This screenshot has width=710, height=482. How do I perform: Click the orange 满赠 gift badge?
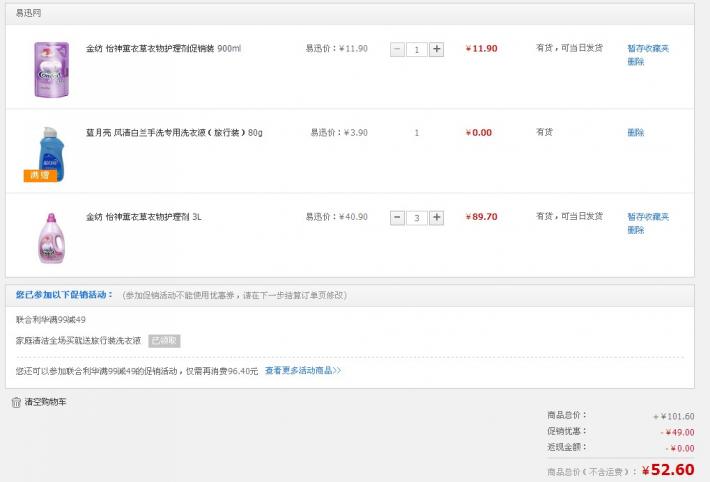click(x=40, y=176)
